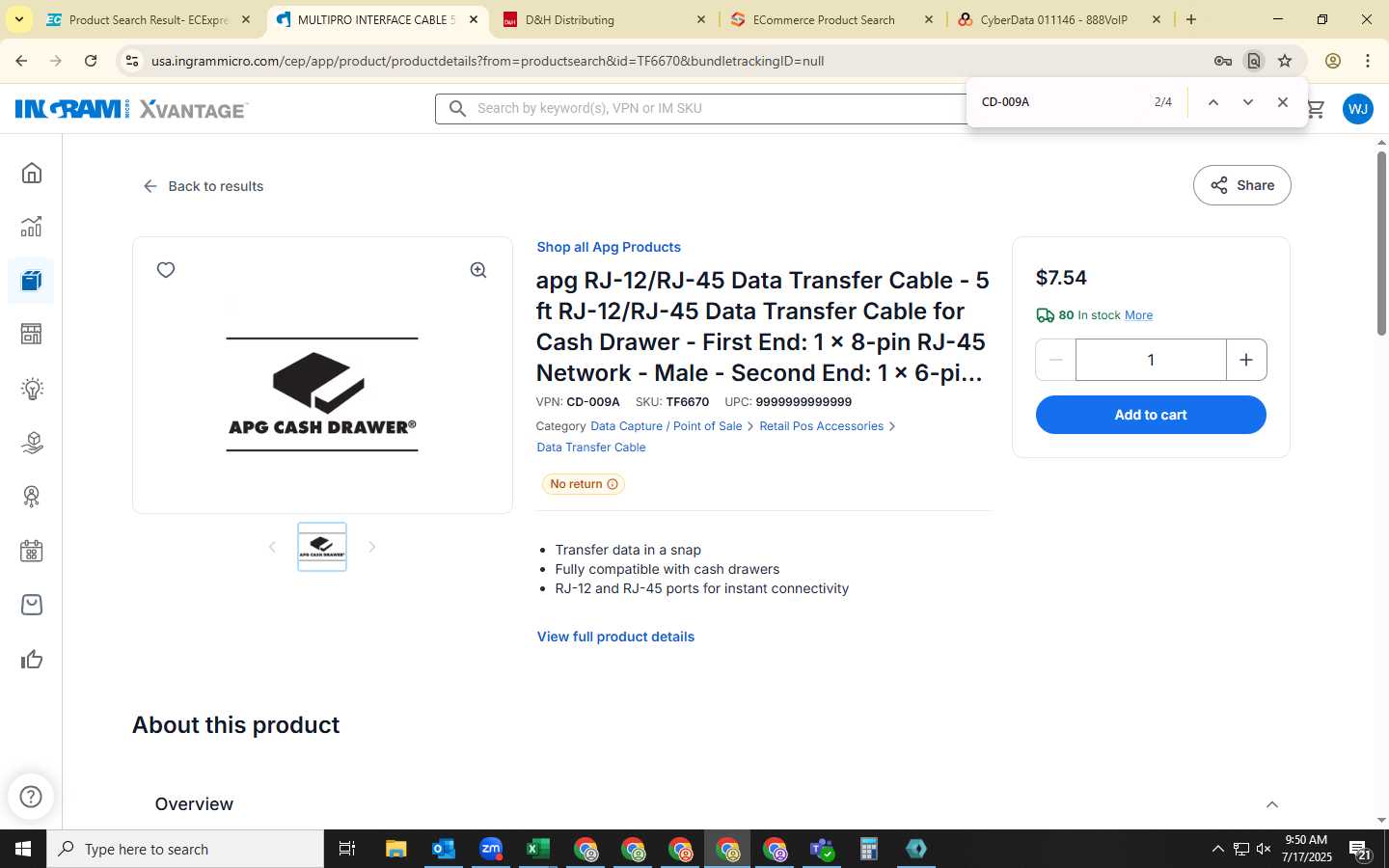Go to next find-in-page match
The width and height of the screenshot is (1389, 868).
pyautogui.click(x=1248, y=102)
